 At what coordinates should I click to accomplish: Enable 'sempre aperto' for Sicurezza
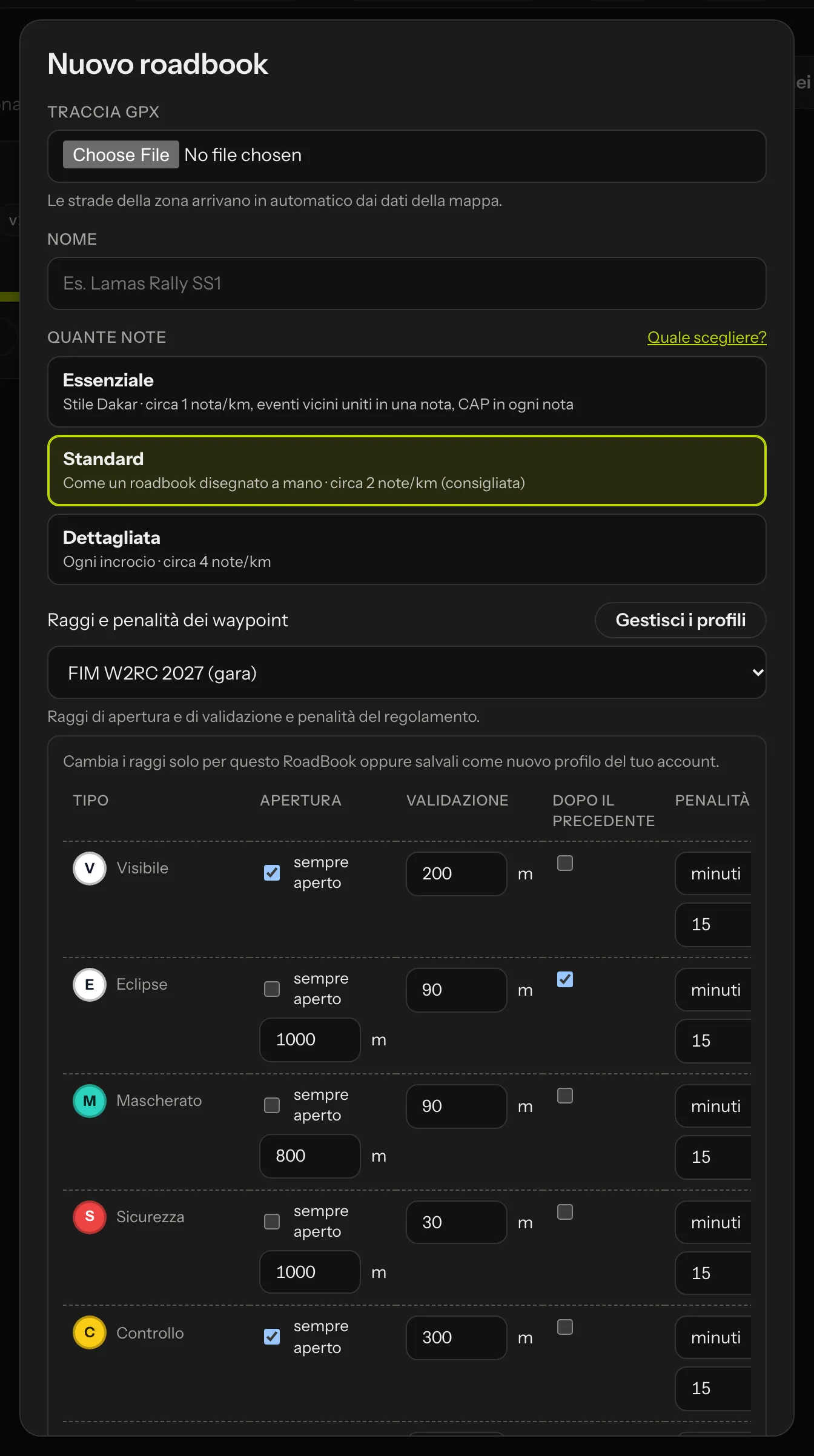pos(272,1222)
